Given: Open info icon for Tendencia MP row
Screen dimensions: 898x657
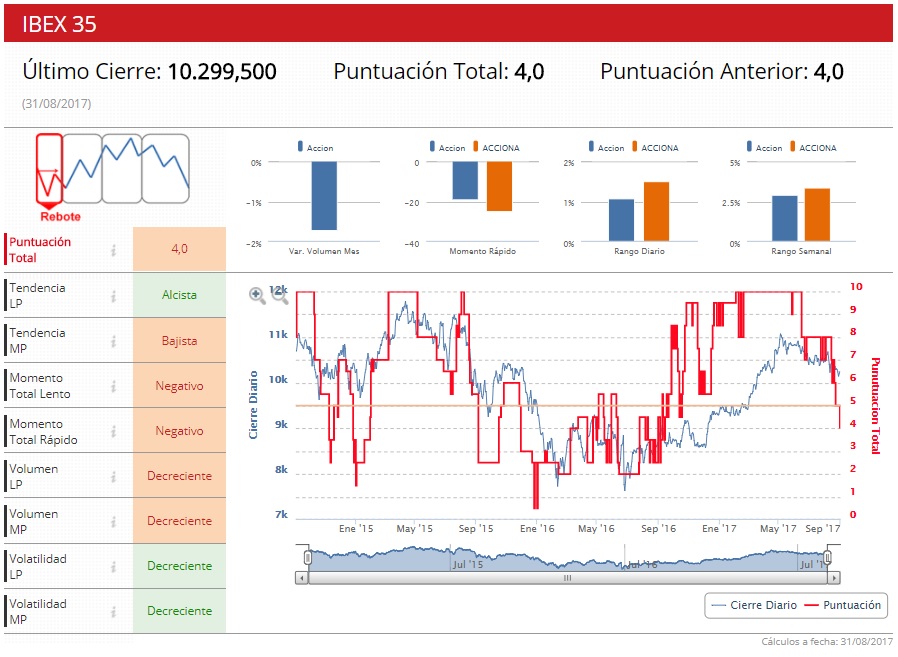Looking at the screenshot, I should pyautogui.click(x=113, y=341).
